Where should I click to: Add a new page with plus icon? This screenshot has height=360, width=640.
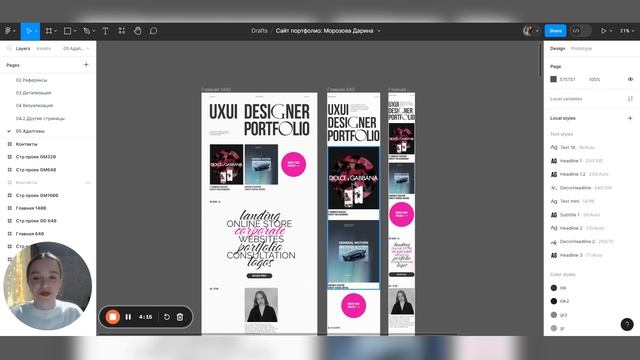point(86,65)
